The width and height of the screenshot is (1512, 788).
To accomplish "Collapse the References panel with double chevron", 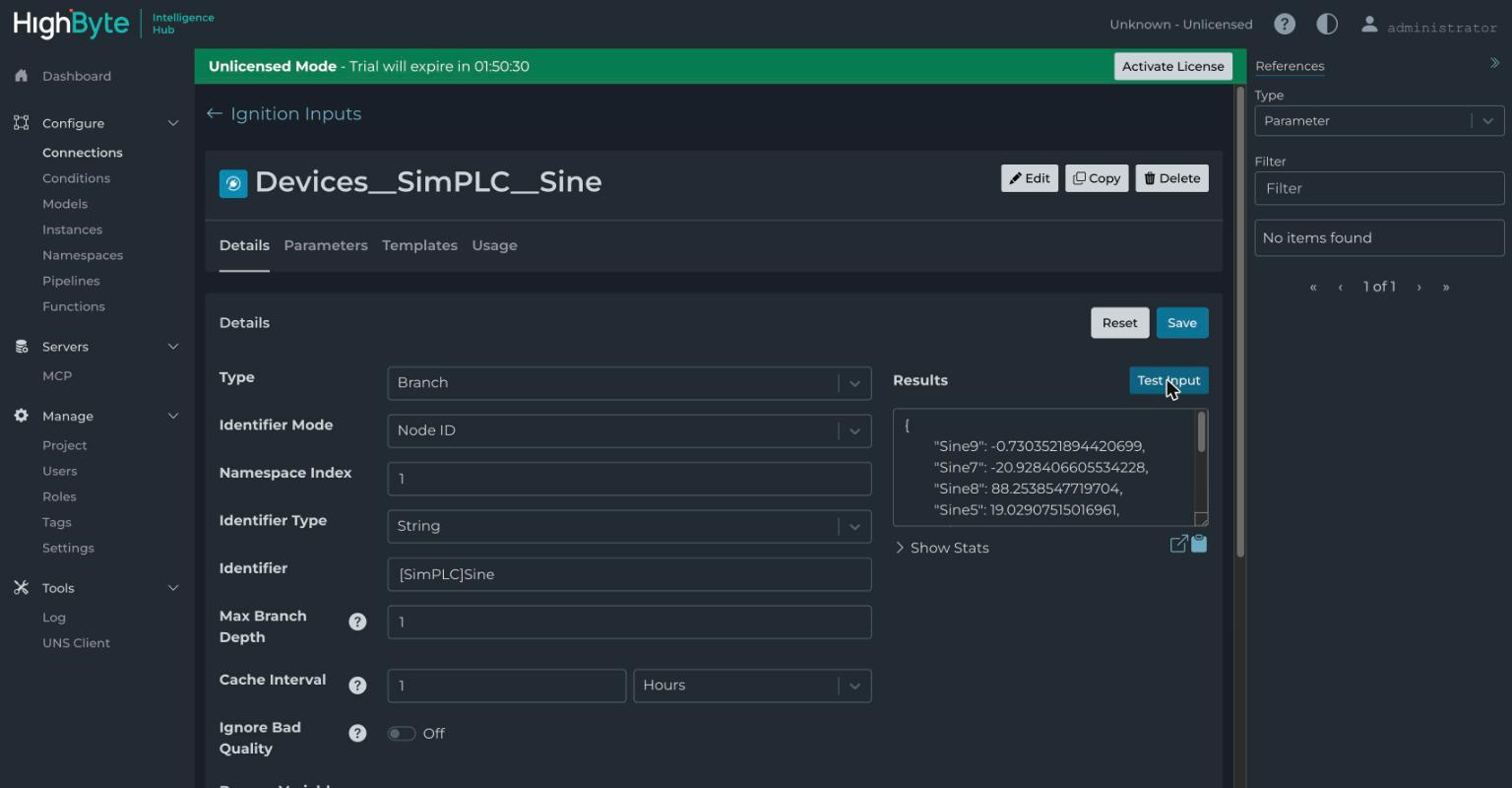I will click(1494, 63).
